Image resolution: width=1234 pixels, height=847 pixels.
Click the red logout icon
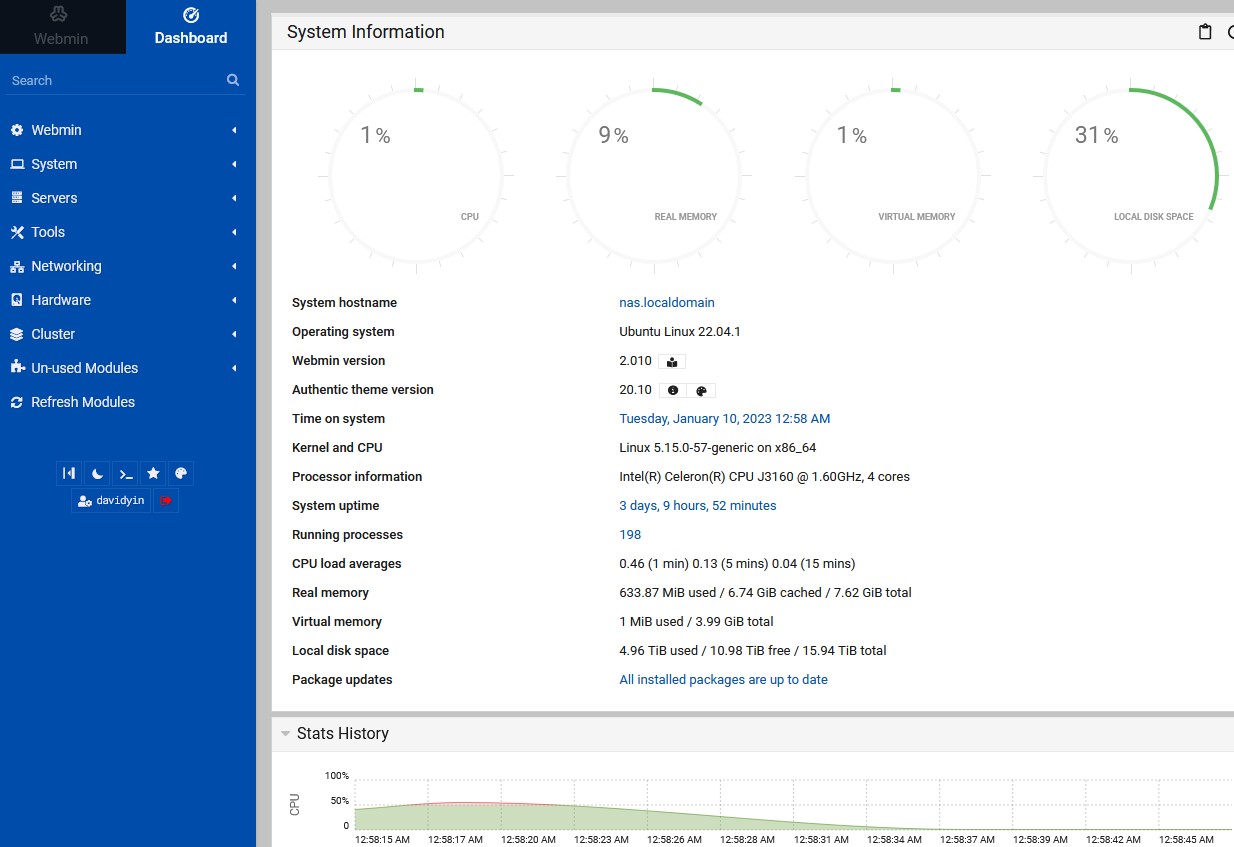point(166,501)
